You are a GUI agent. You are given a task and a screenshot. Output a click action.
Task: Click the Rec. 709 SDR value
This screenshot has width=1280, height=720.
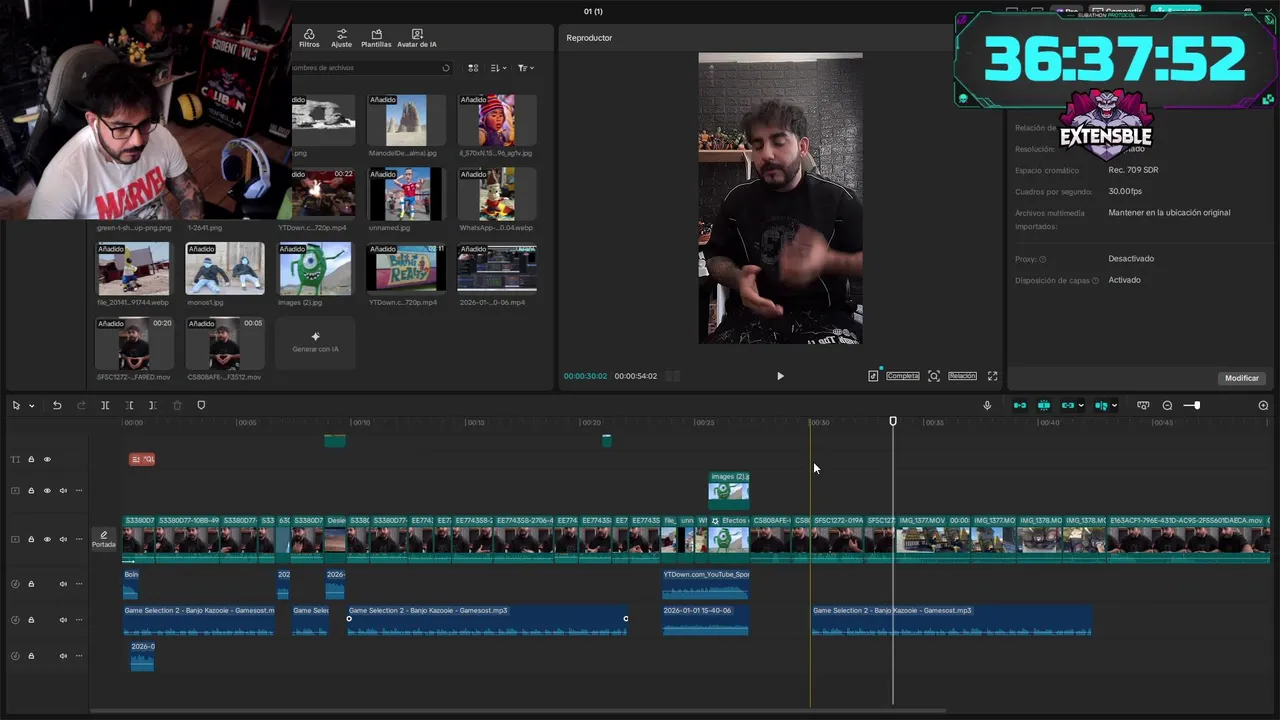click(1133, 170)
